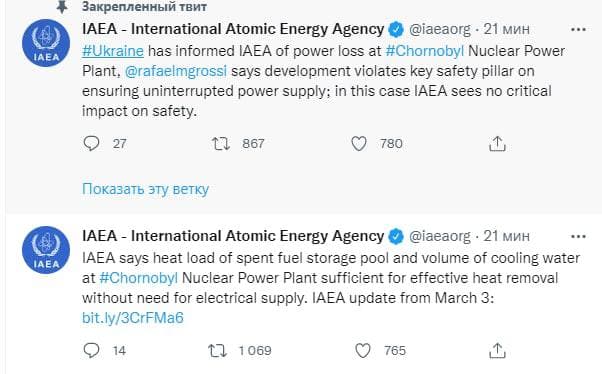Open #Chornobyl hashtag in the pinned tweet

[x=425, y=51]
